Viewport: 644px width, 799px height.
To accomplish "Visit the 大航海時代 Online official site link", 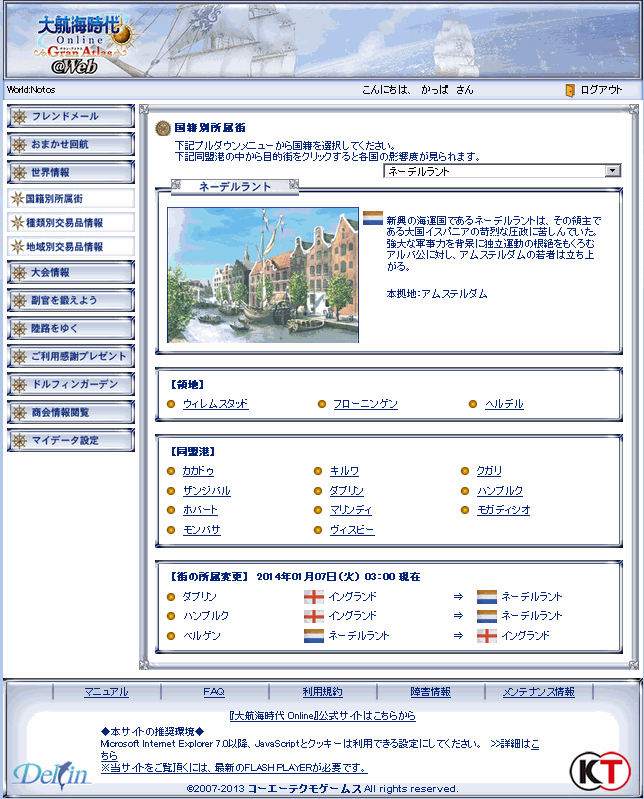I will pyautogui.click(x=323, y=716).
